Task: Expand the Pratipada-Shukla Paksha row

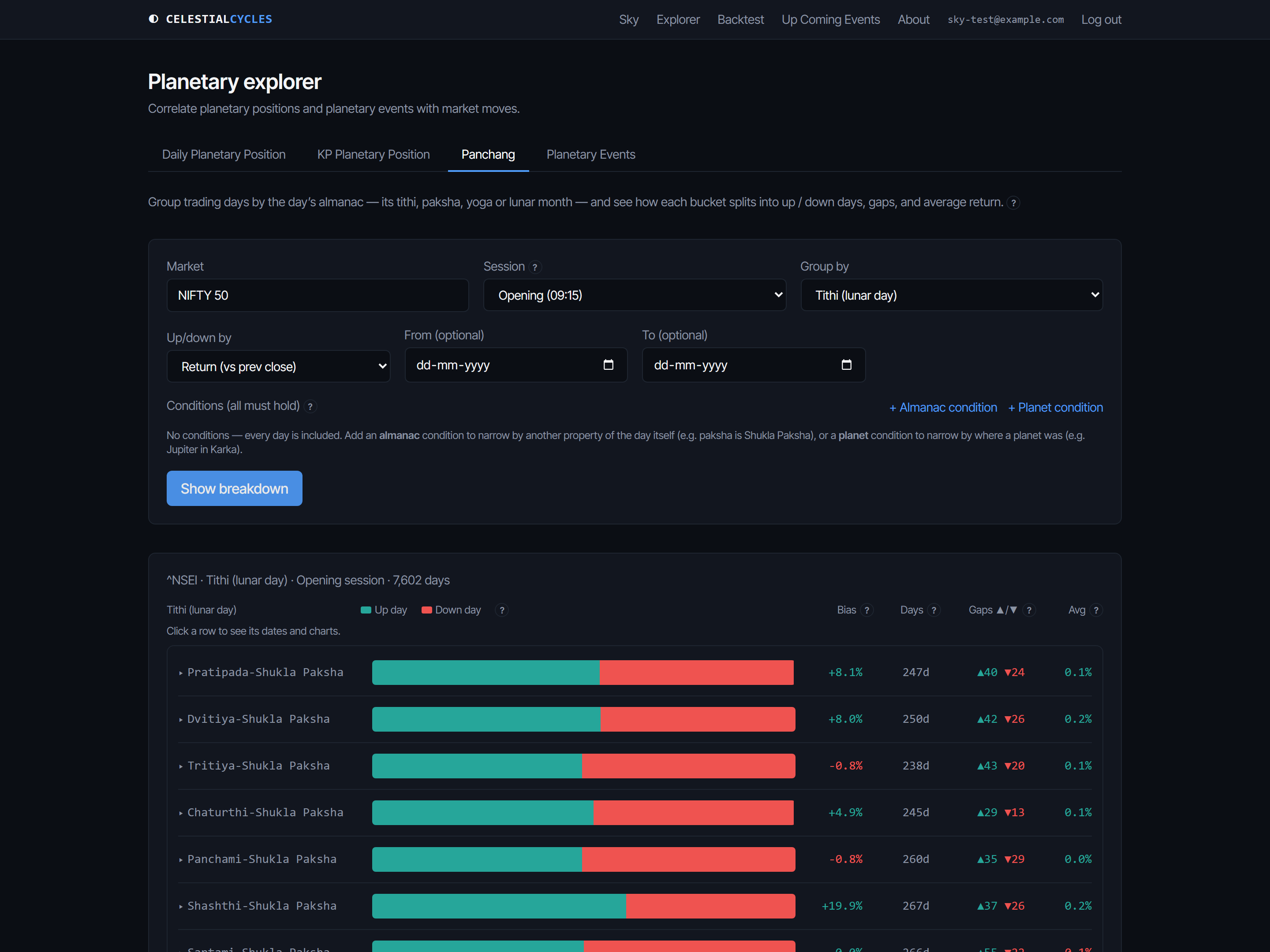Action: 635,672
